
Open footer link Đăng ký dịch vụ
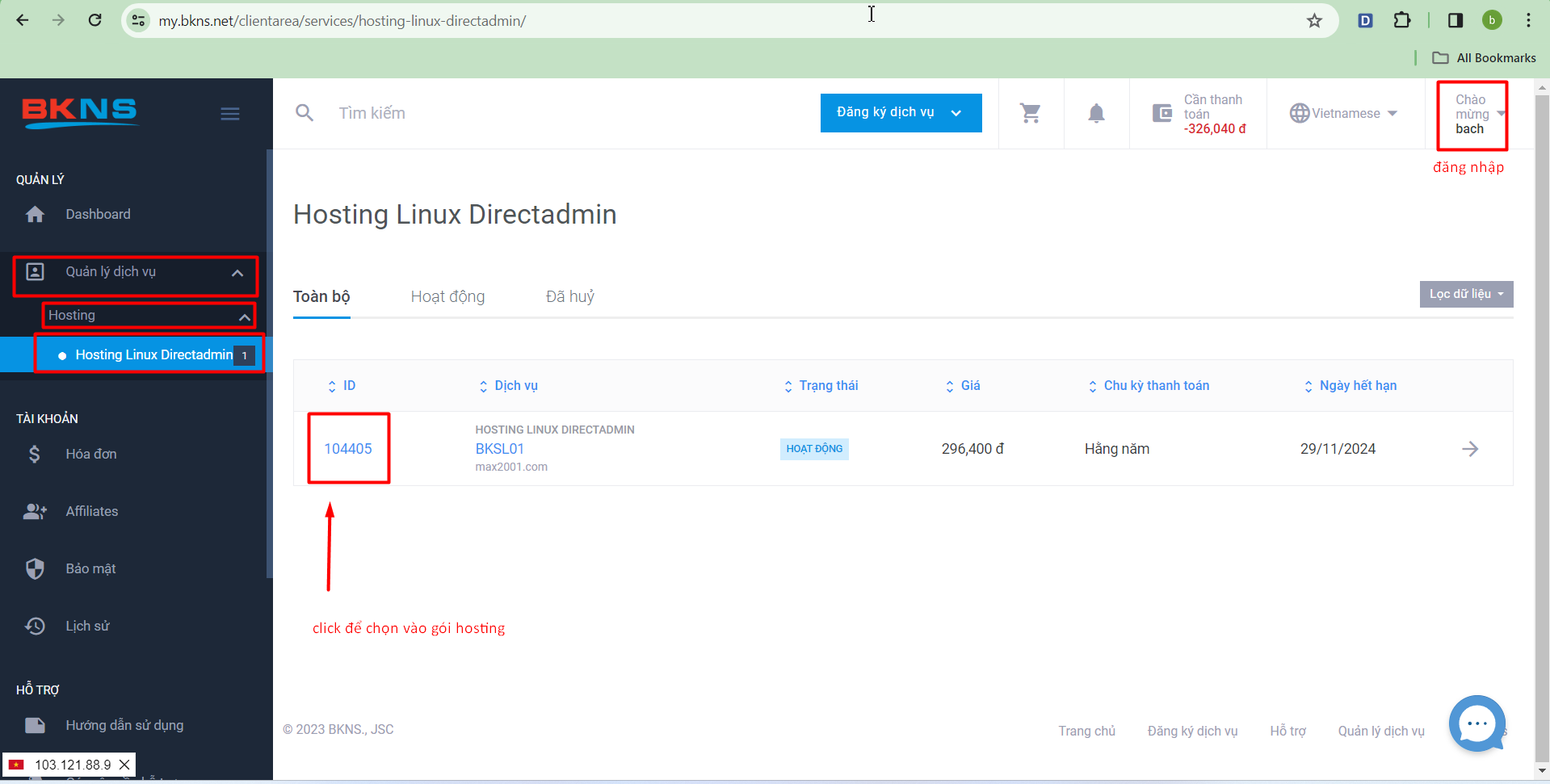pyautogui.click(x=1192, y=731)
